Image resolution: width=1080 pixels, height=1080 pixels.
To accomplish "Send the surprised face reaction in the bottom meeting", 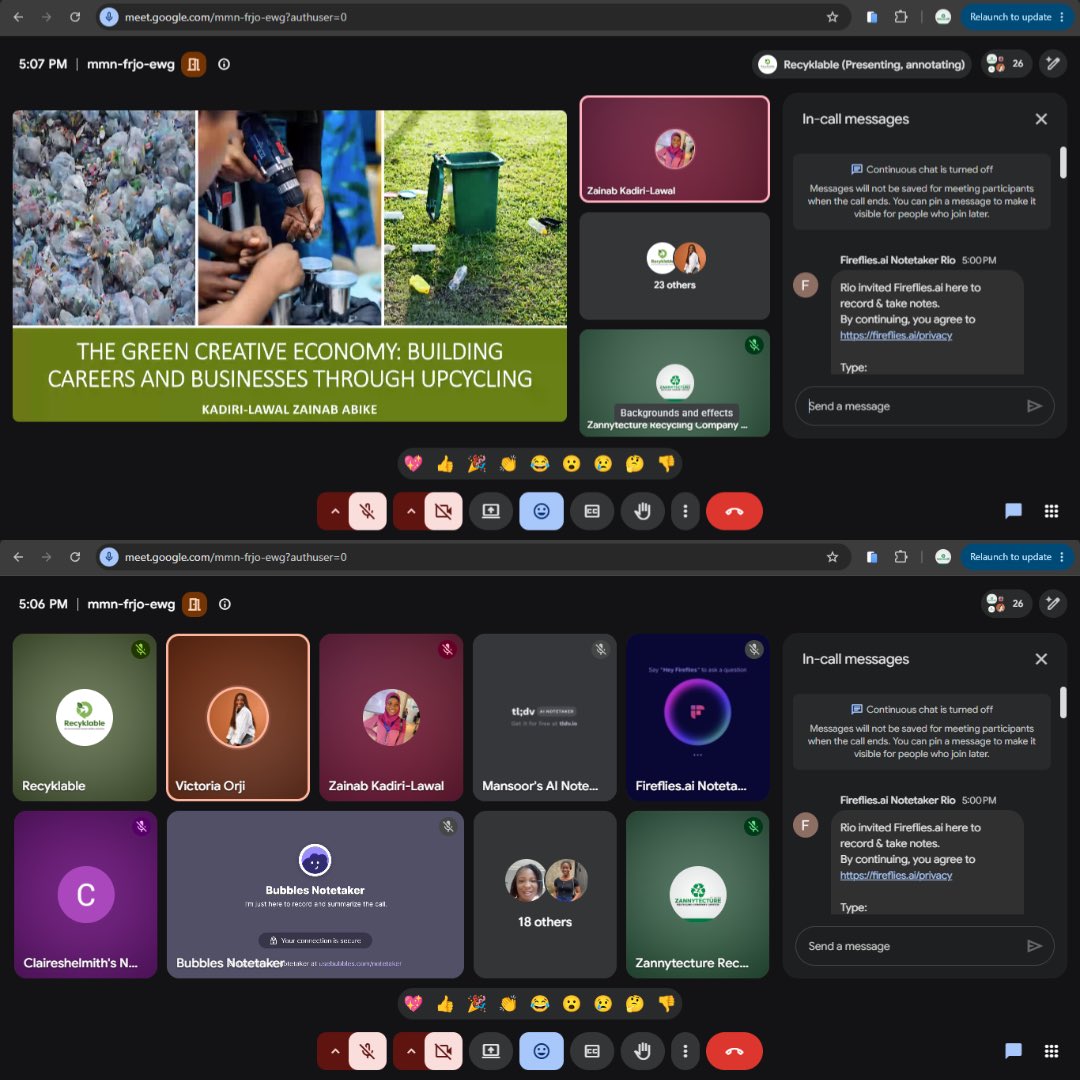I will tap(571, 1004).
